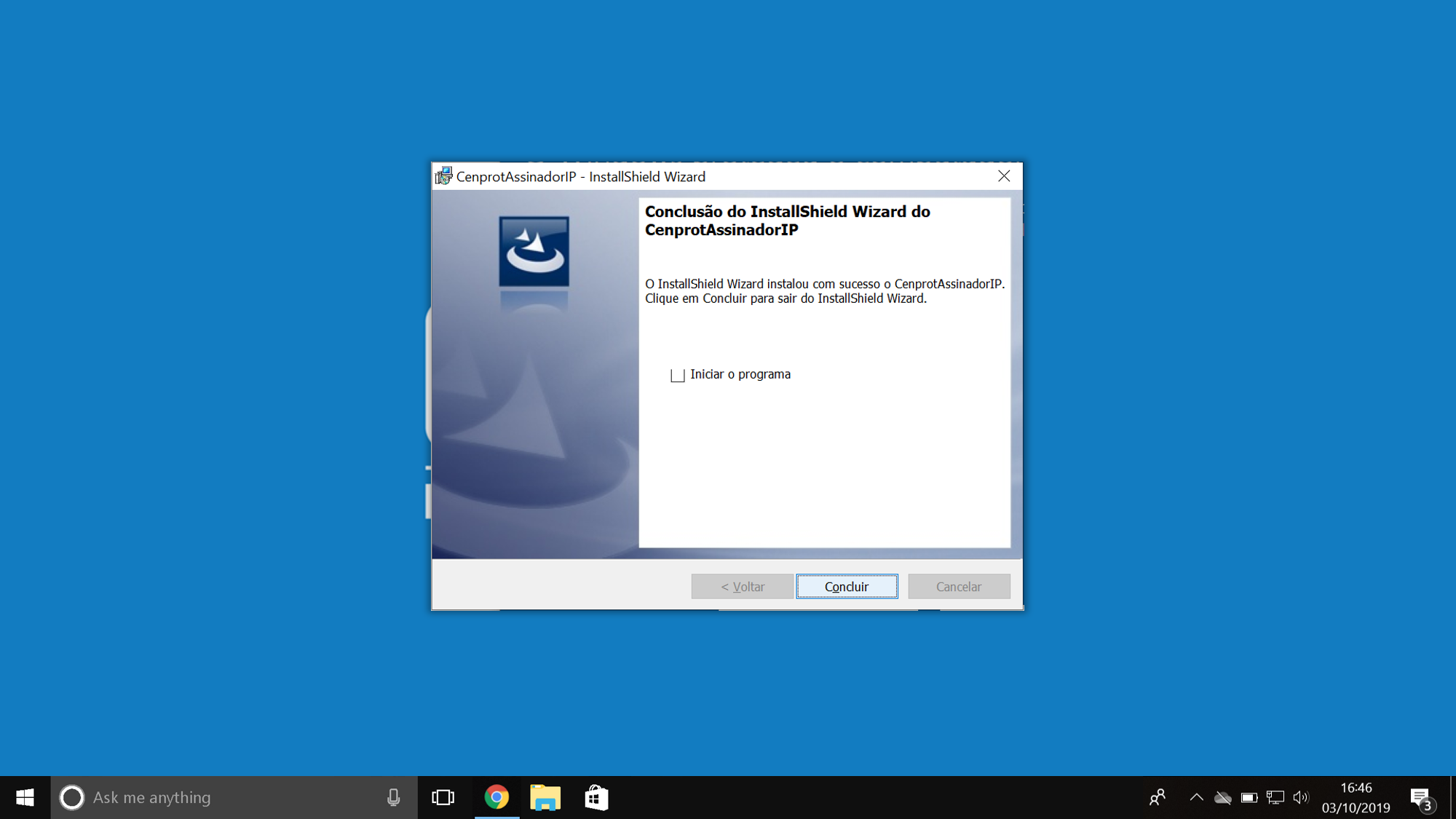Open Microsoft Store from taskbar
This screenshot has width=1456, height=819.
[596, 798]
